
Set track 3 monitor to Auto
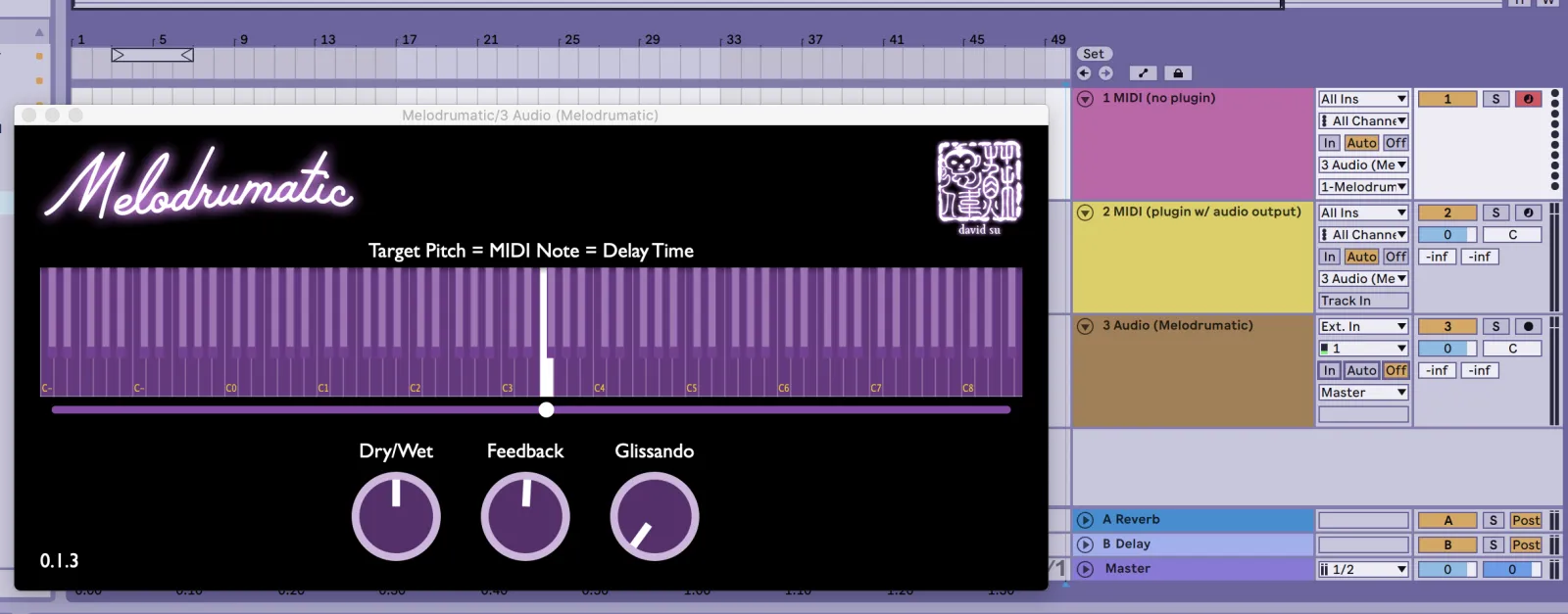(1361, 370)
